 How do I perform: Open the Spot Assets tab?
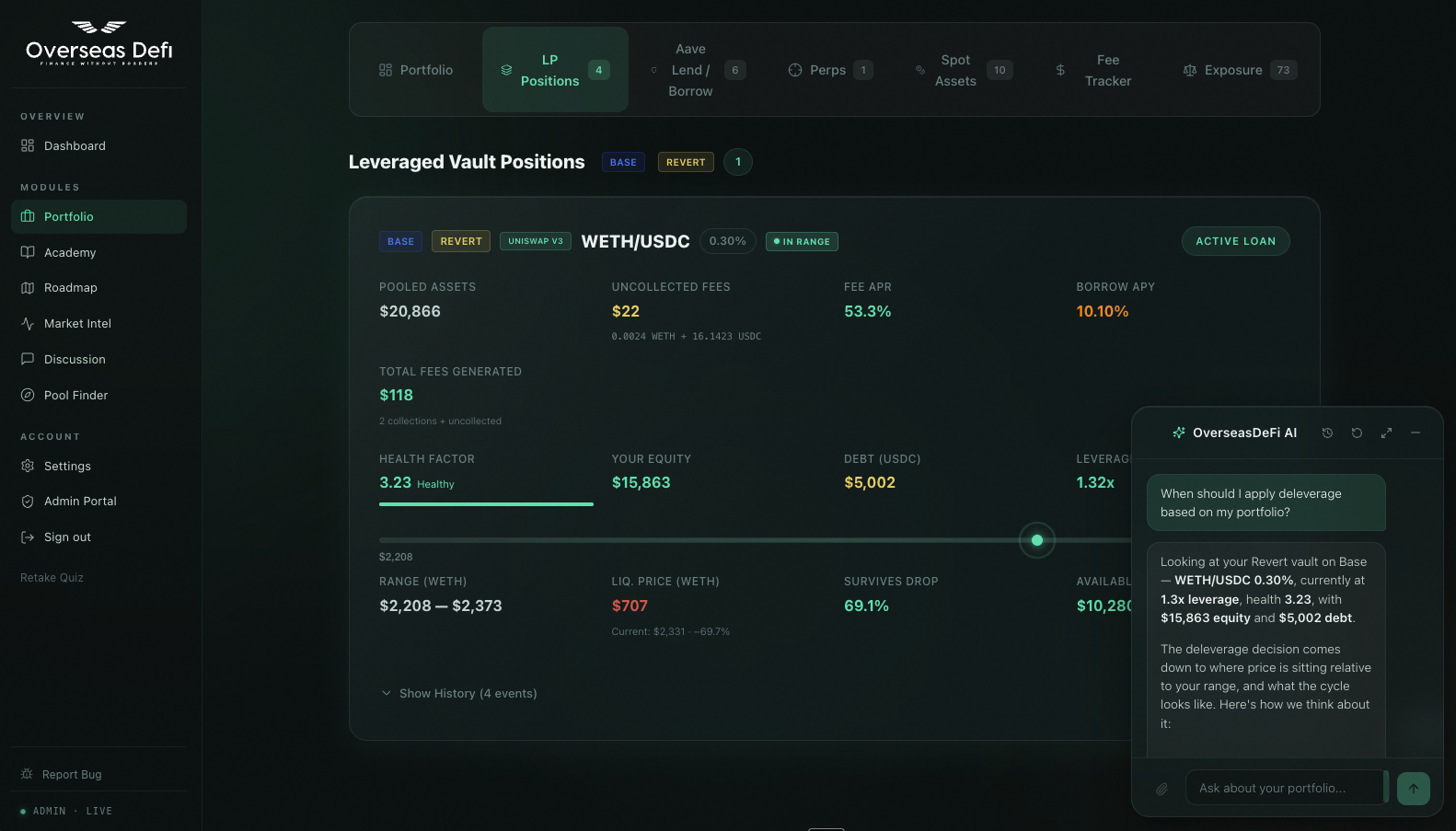(x=964, y=70)
